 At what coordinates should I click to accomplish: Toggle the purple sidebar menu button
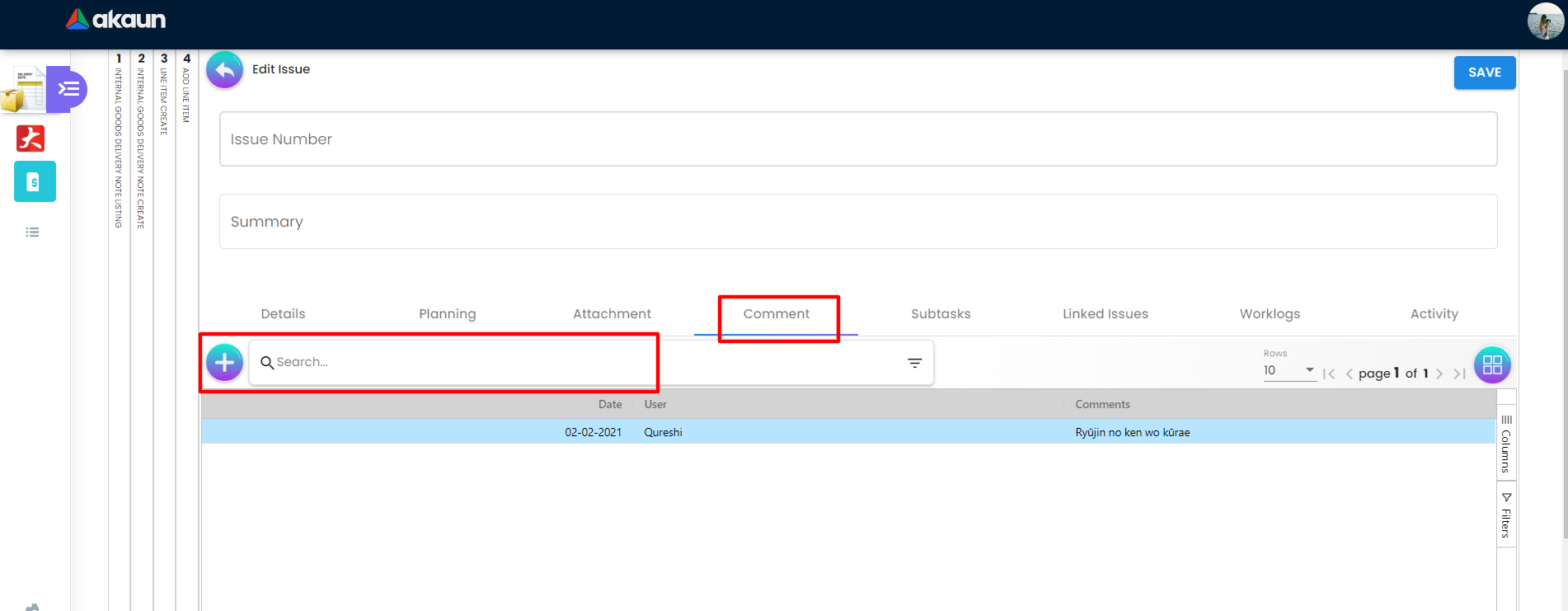(68, 89)
